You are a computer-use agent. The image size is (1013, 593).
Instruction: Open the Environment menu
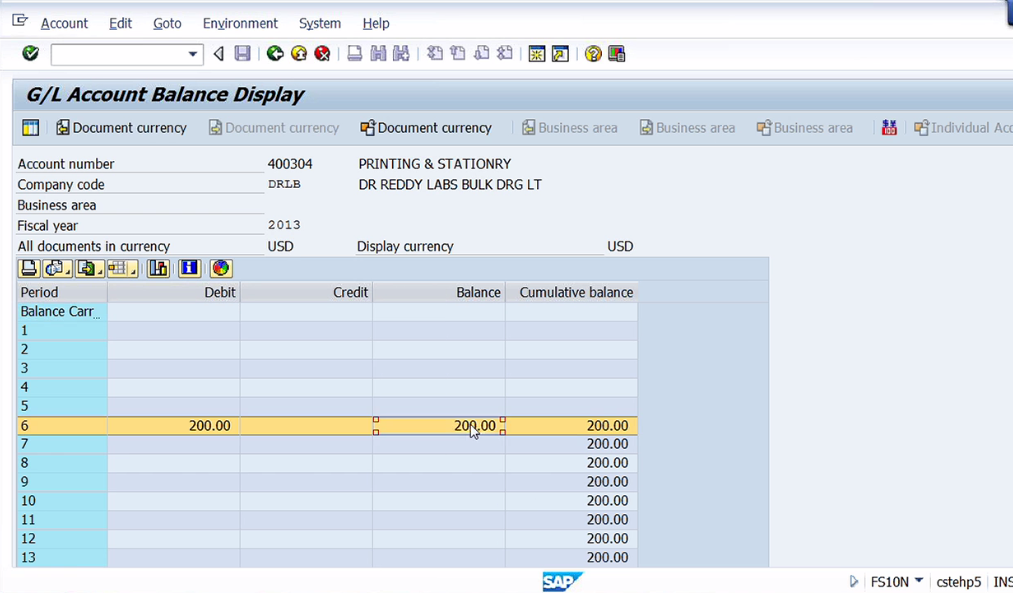pos(240,23)
